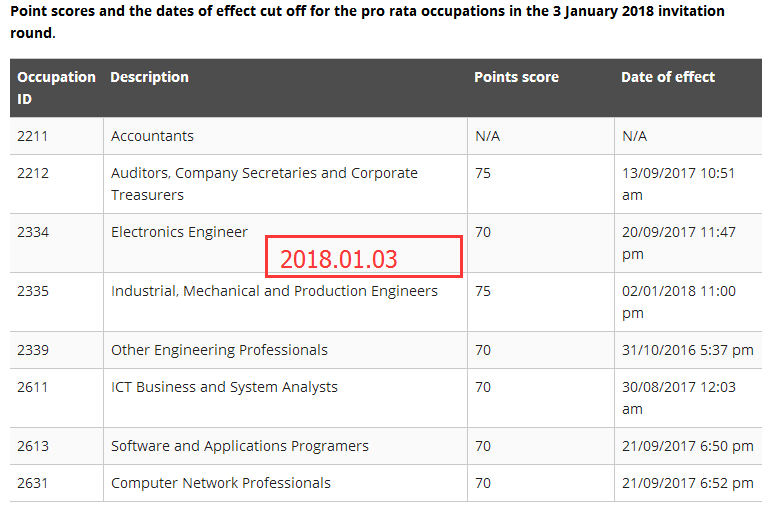777x509 pixels.
Task: Click the Description column header
Action: tap(149, 77)
